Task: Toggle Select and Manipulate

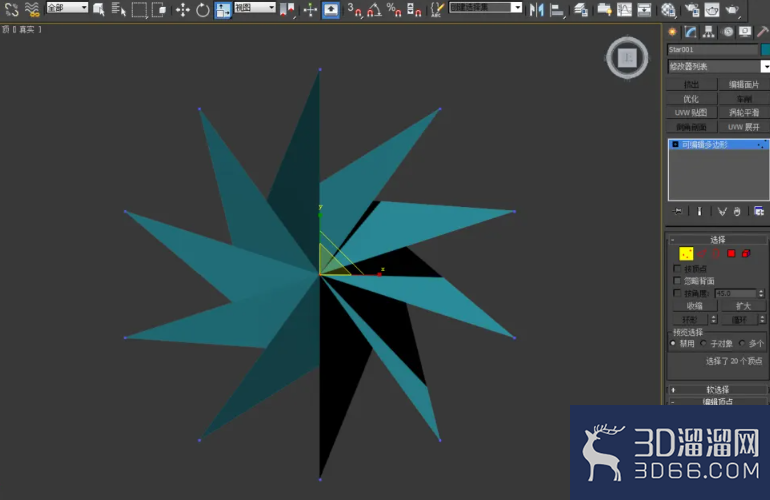Action: click(310, 10)
